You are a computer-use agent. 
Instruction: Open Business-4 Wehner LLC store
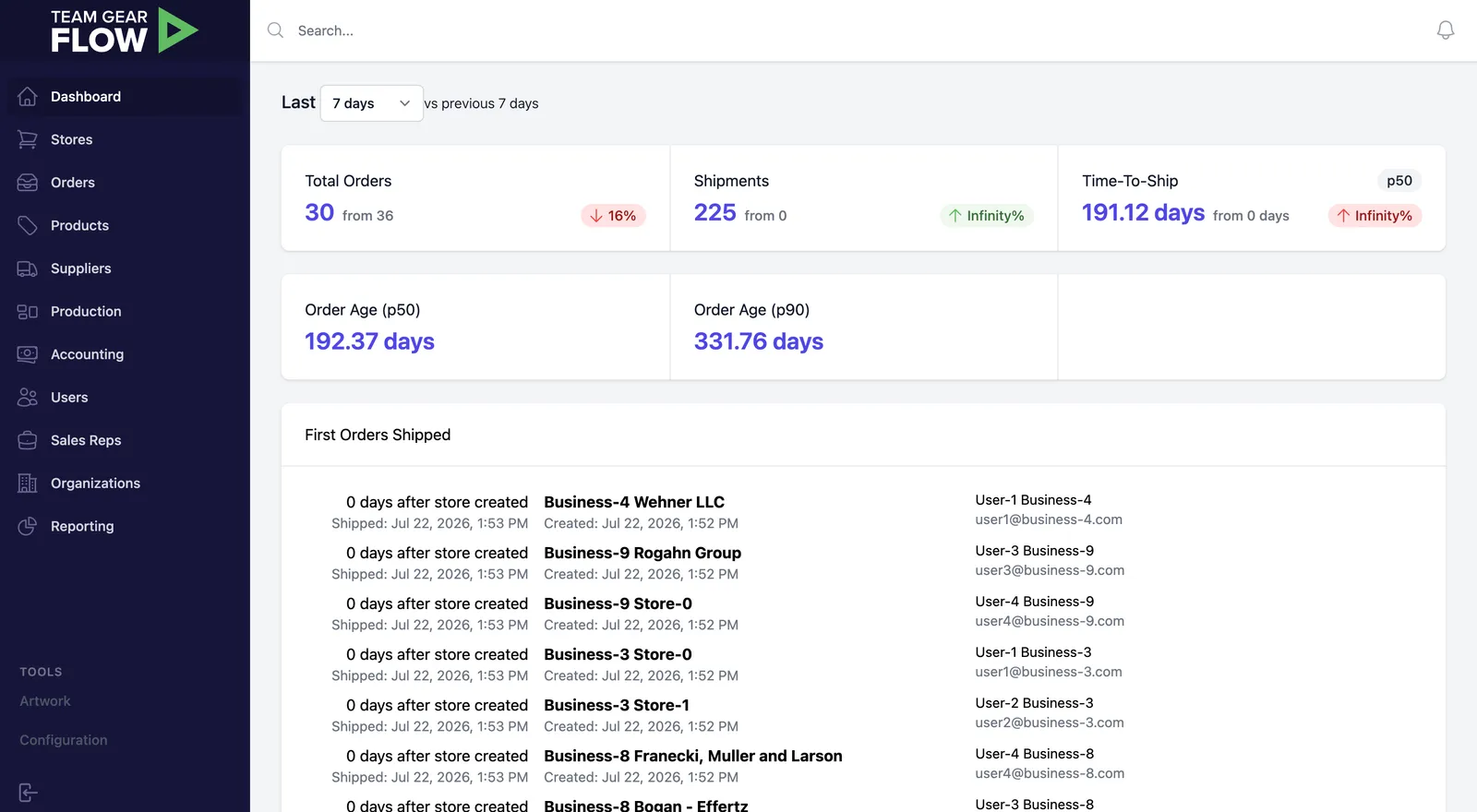(634, 502)
